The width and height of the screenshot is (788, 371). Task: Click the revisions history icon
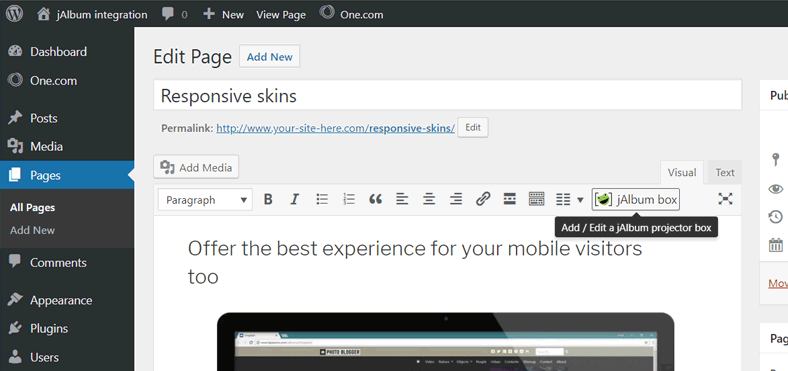(x=776, y=217)
